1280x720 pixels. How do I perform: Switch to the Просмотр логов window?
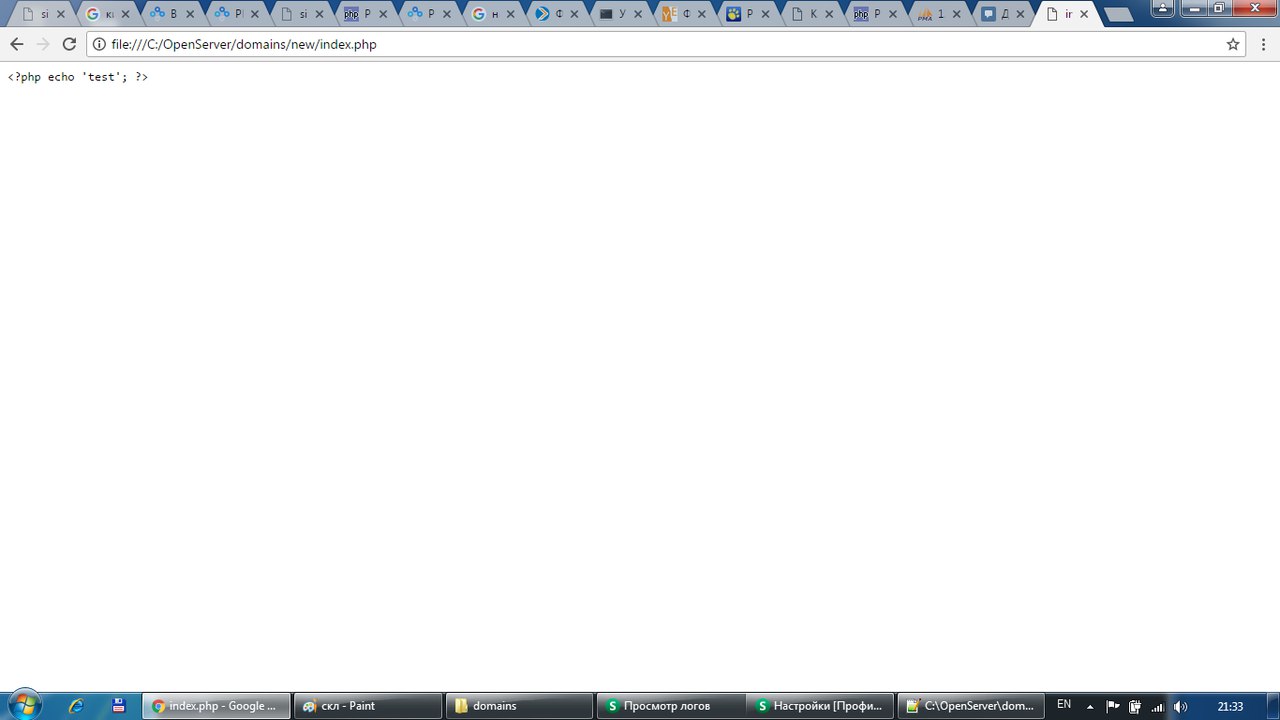click(671, 706)
